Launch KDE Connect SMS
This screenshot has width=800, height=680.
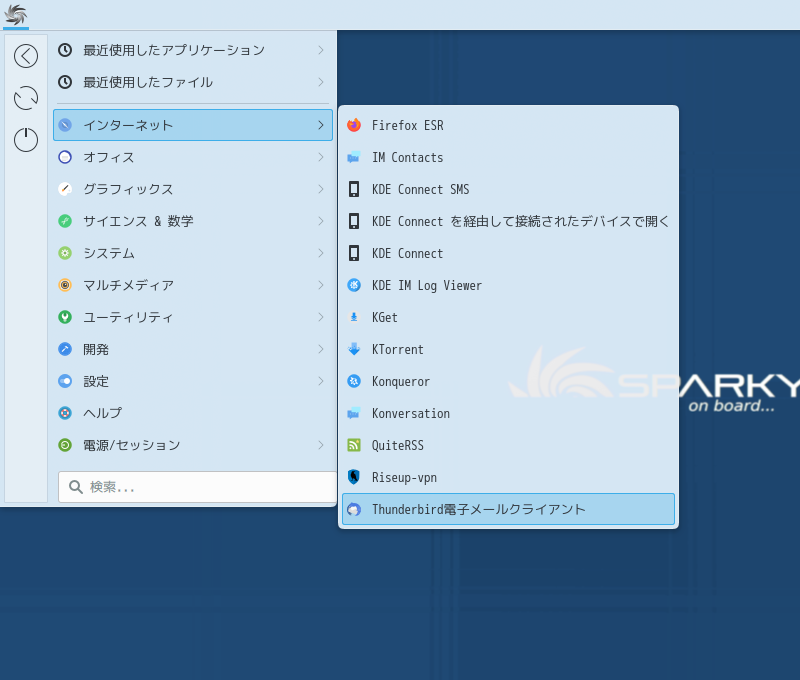point(508,189)
